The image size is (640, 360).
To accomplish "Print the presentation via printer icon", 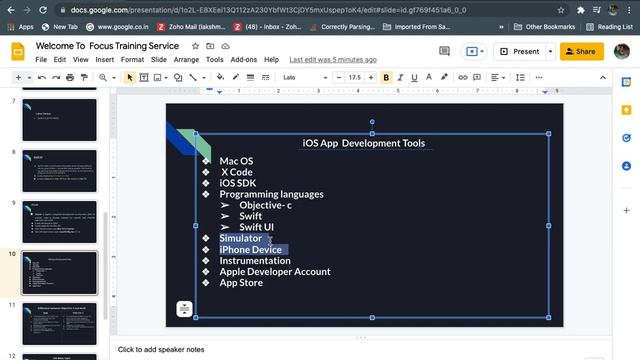I will click(x=70, y=78).
